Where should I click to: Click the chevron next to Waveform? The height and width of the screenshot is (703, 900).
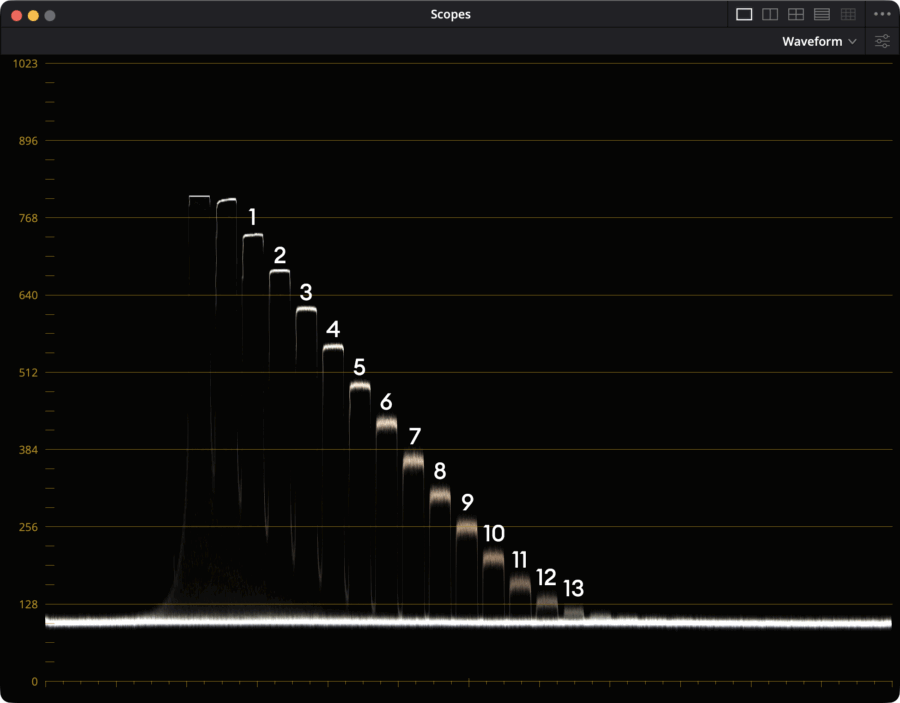tap(853, 41)
